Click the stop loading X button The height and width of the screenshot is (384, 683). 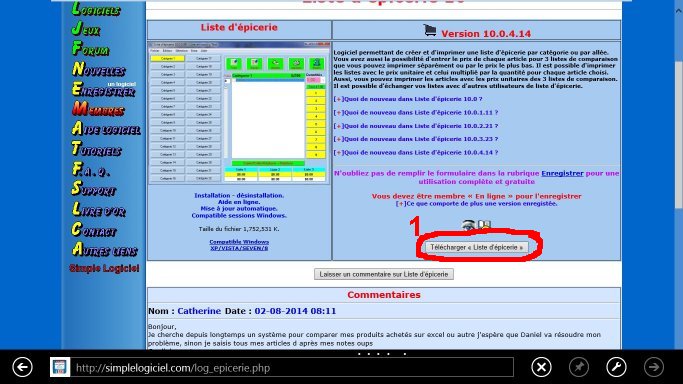click(541, 367)
